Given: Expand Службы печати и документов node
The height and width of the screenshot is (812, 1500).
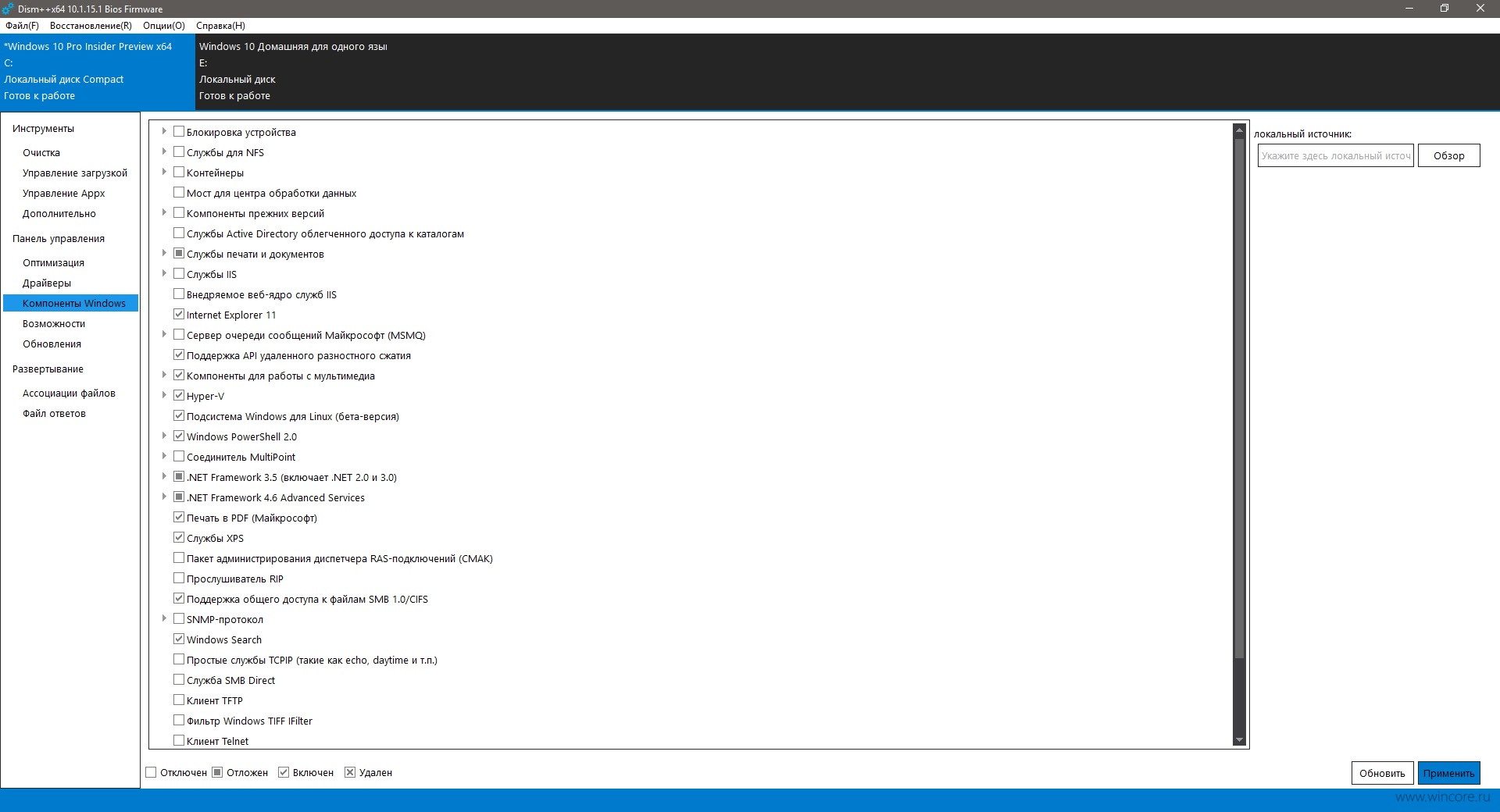Looking at the screenshot, I should [164, 253].
